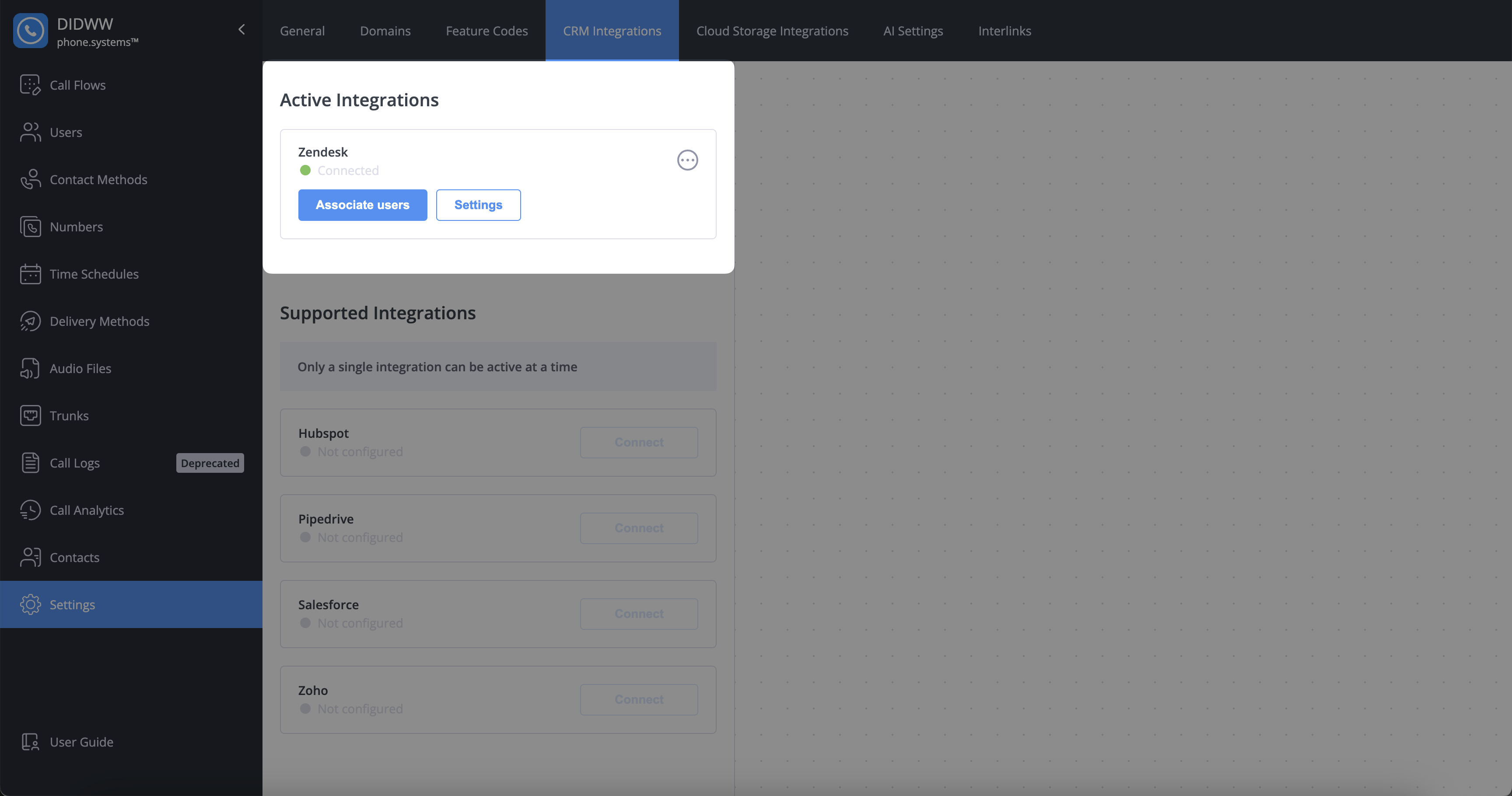Click the Deprecated badge on Call Logs

210,463
